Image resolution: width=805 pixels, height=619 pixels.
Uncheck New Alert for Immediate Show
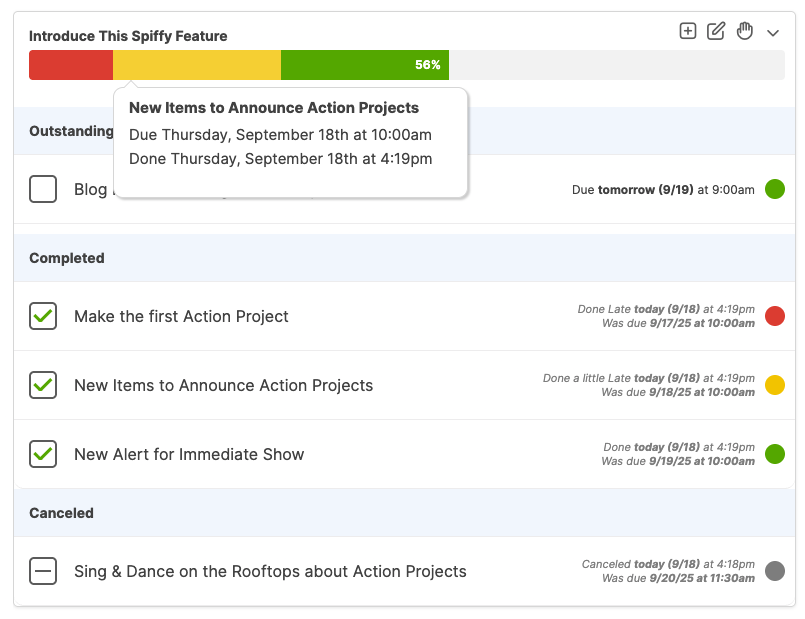click(43, 455)
